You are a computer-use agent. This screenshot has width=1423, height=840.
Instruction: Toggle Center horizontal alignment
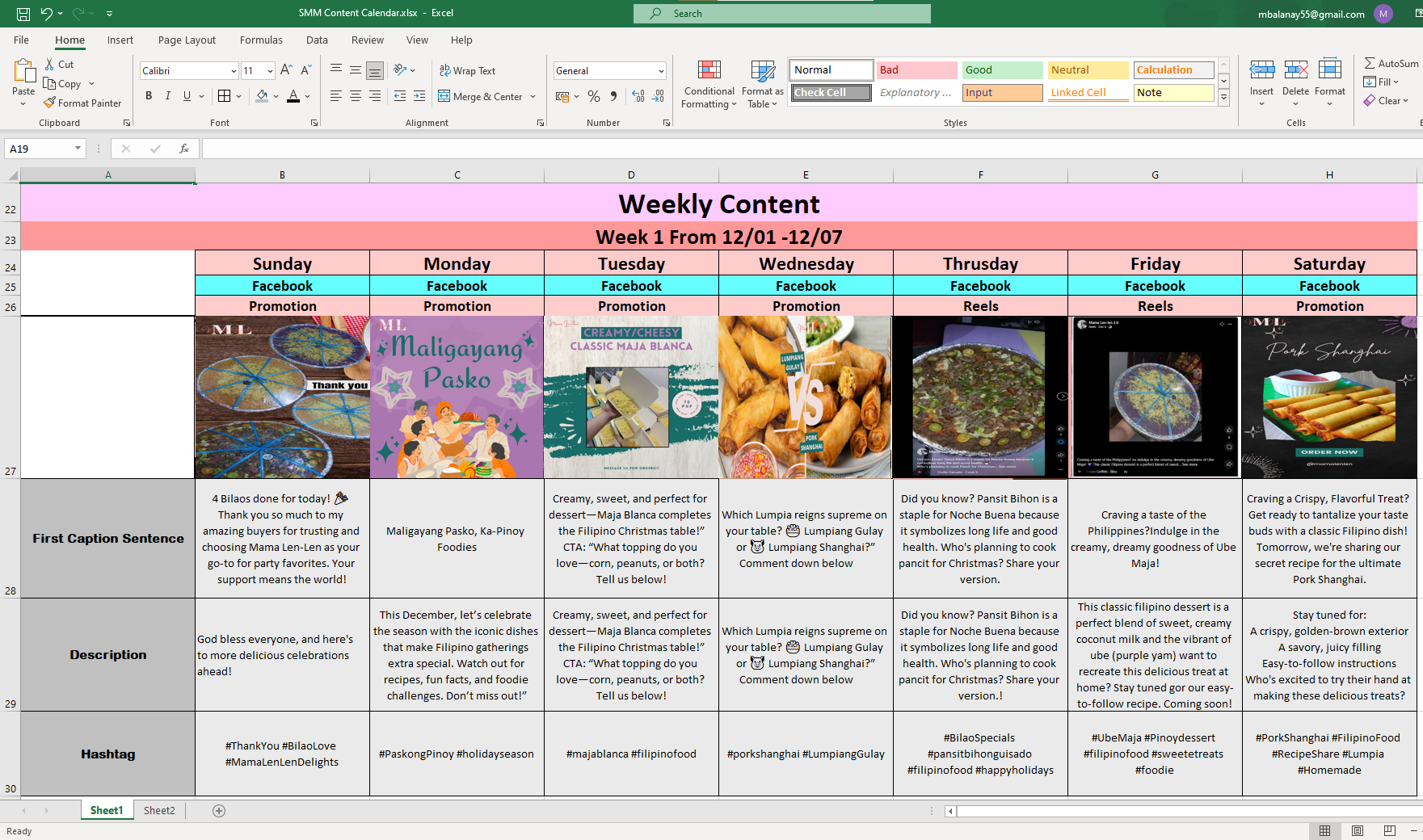tap(356, 96)
